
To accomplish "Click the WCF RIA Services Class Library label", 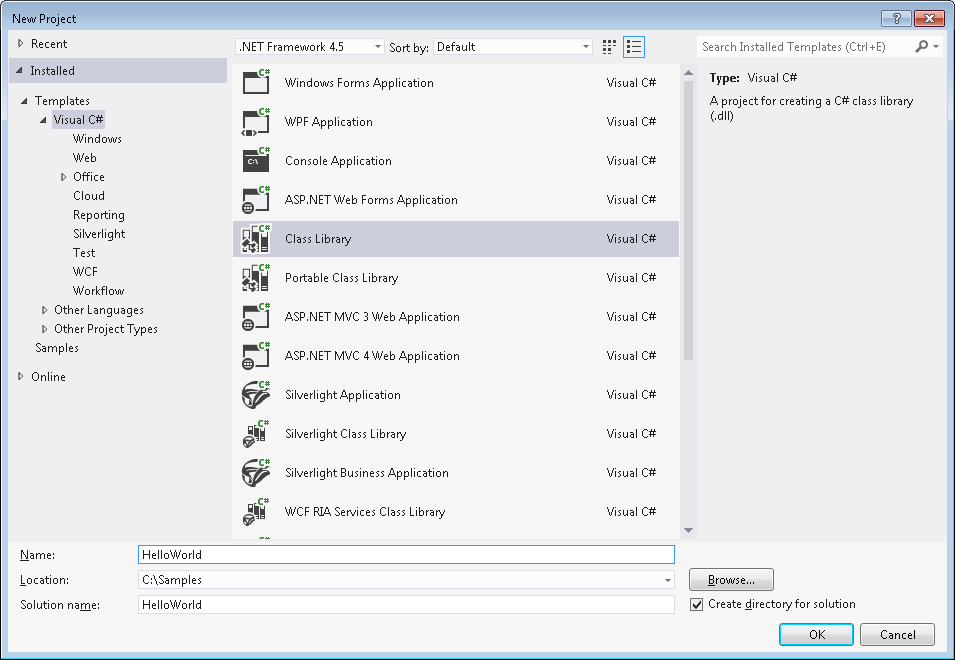I will tap(365, 511).
